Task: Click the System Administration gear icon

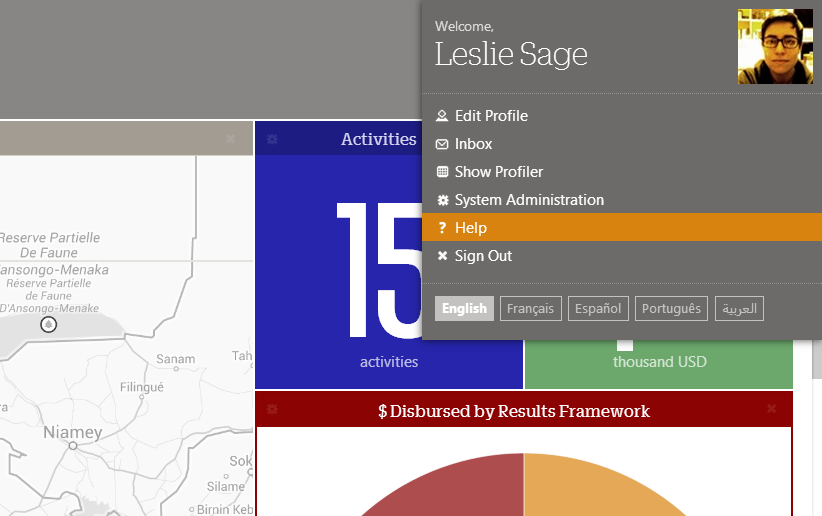Action: [443, 200]
